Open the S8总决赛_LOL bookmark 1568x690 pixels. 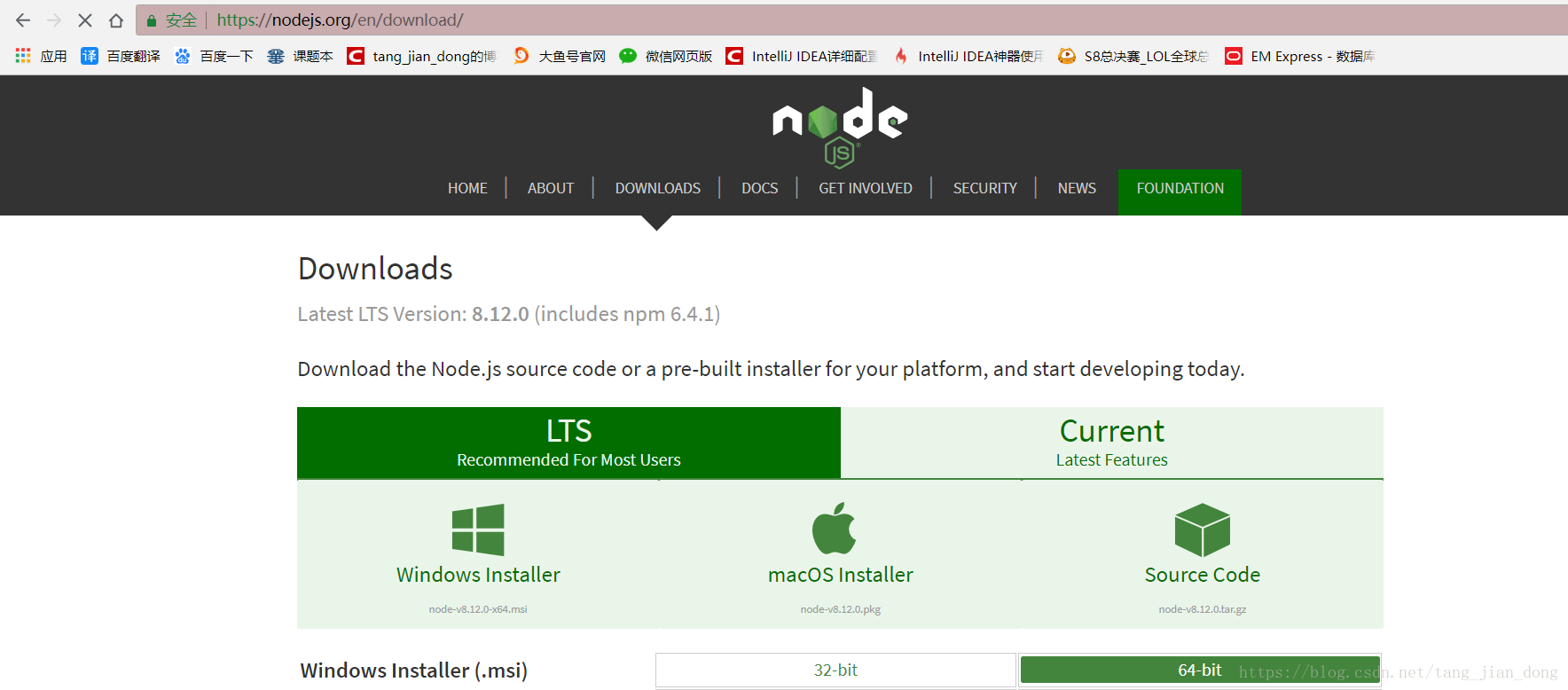1133,56
